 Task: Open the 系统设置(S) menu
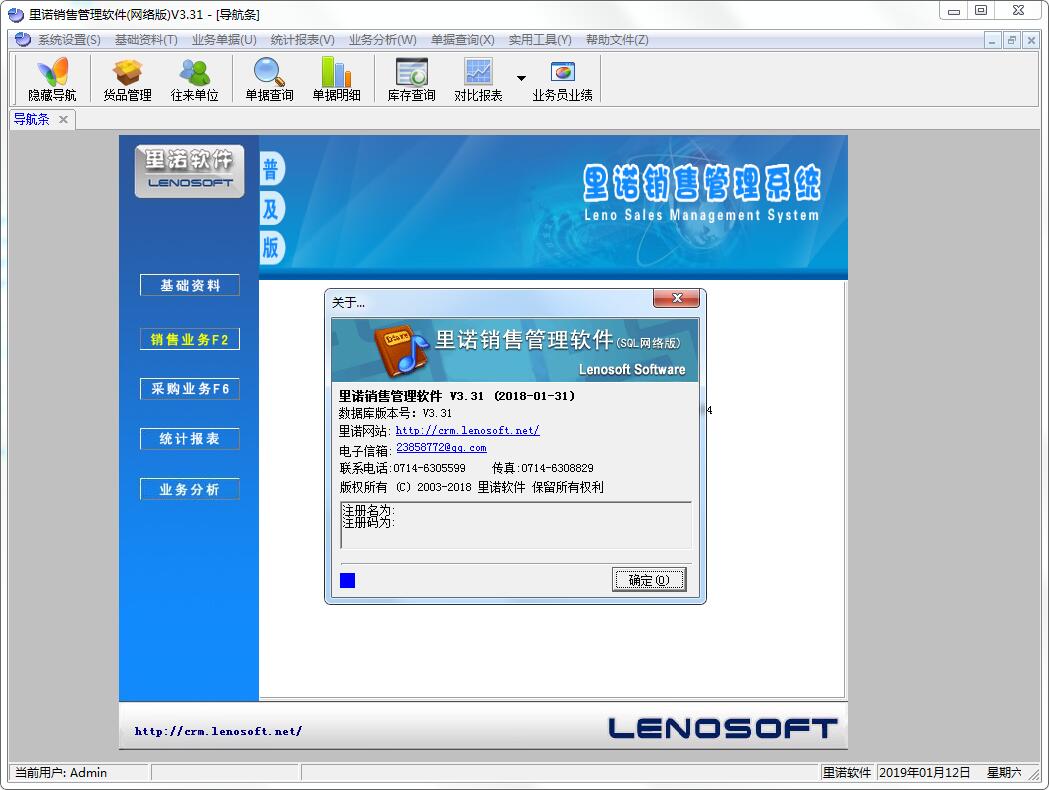tap(69, 39)
